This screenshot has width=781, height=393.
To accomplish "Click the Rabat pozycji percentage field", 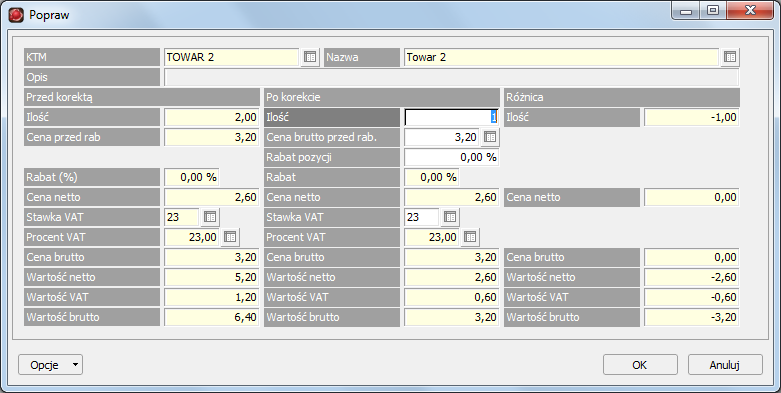I will pyautogui.click(x=452, y=157).
